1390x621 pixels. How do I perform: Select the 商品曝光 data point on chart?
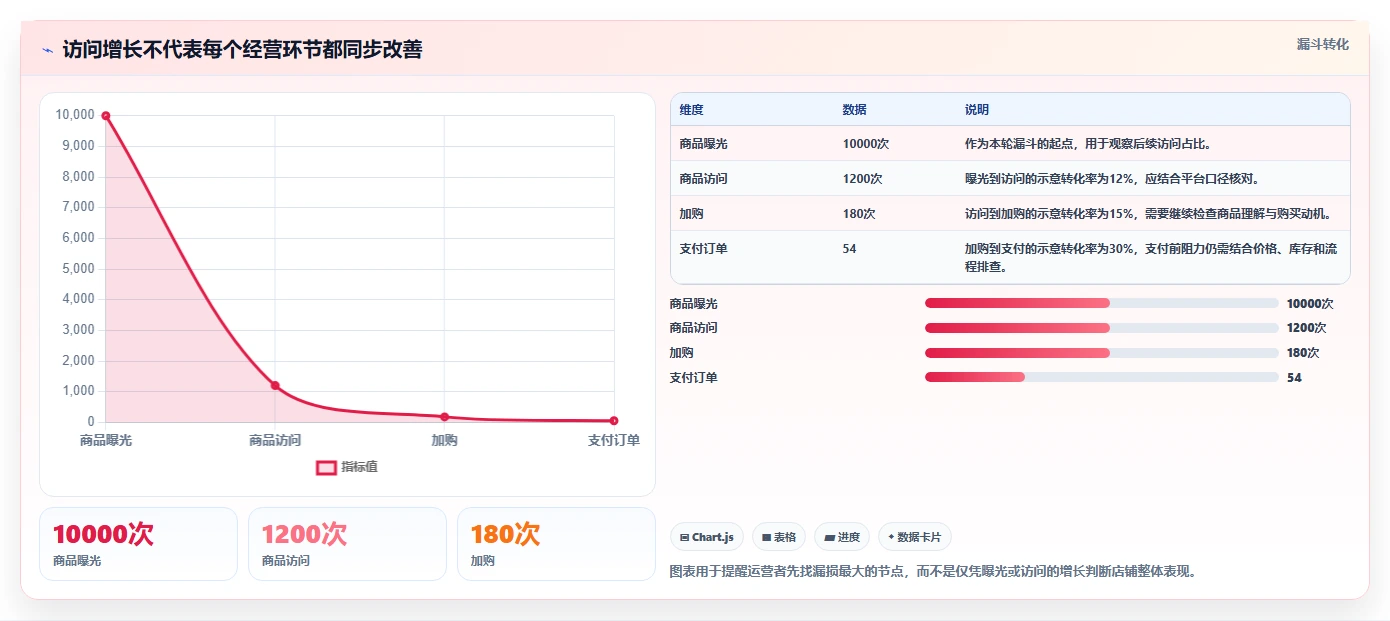[105, 116]
